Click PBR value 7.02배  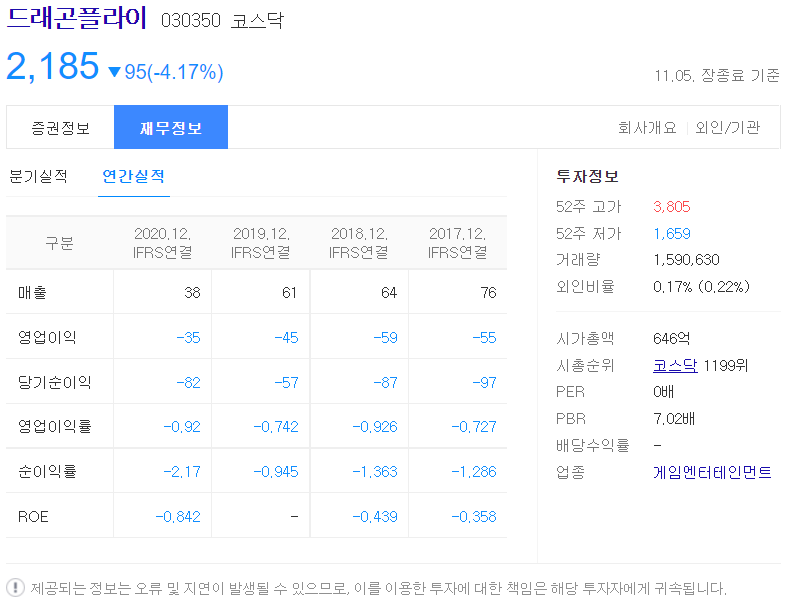674,418
